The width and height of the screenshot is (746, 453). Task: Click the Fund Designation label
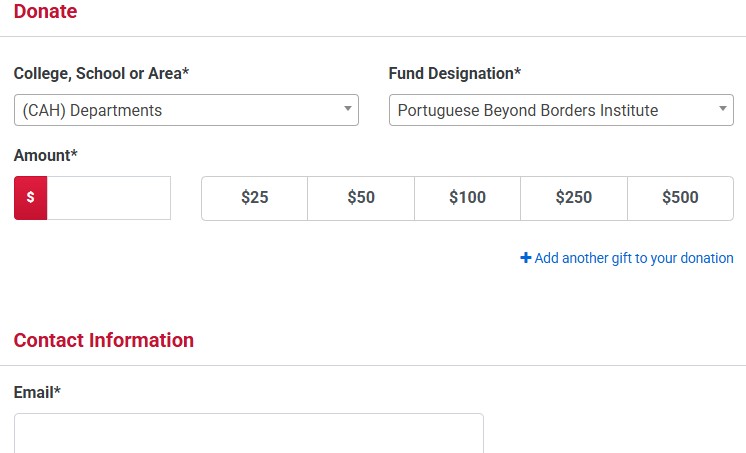(x=455, y=73)
